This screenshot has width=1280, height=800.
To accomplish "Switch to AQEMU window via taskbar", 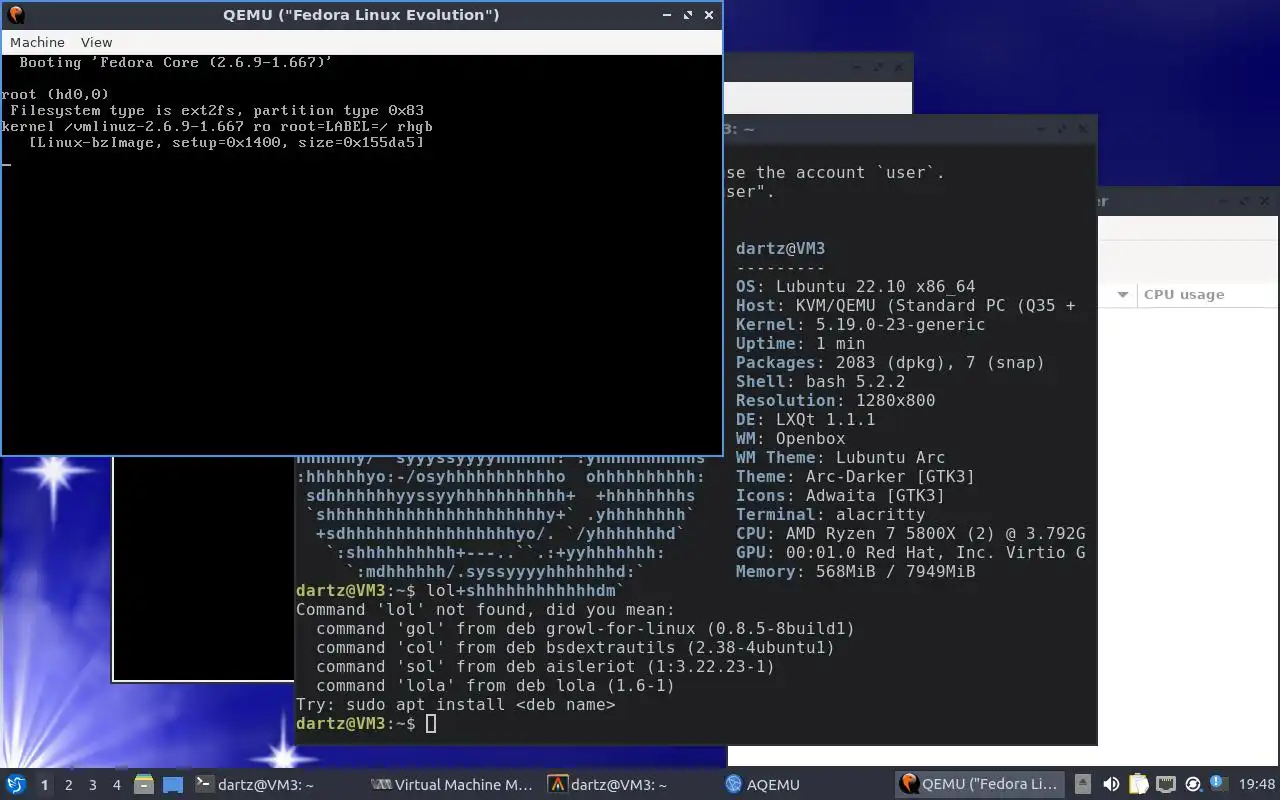I will click(805, 785).
